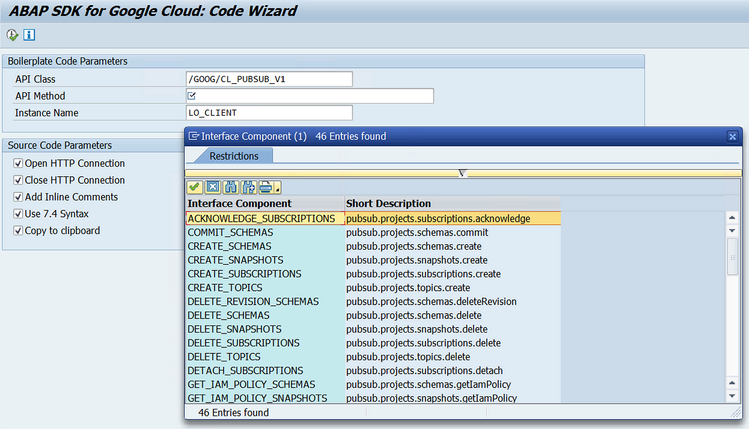
Task: Open the print options arrow beside printer
Action: click(278, 190)
